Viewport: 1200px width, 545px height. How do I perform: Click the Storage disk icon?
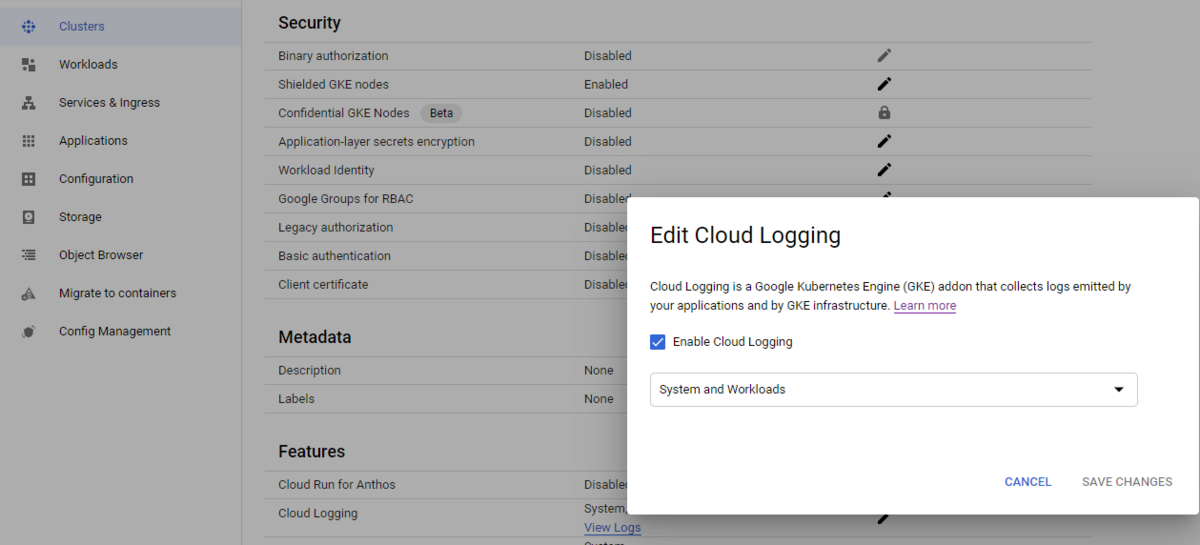click(29, 217)
